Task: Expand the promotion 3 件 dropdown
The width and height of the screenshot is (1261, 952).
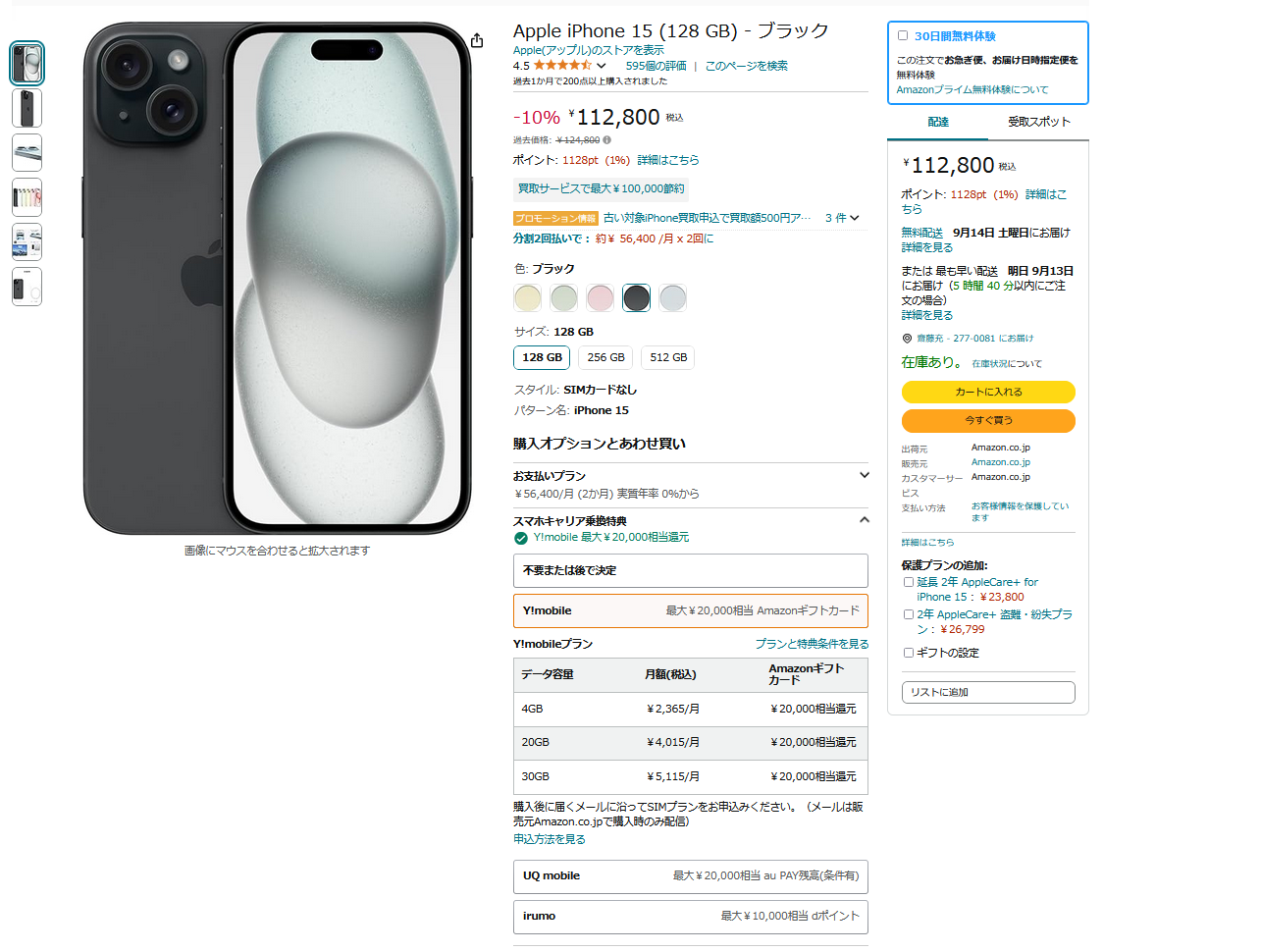Action: [842, 218]
